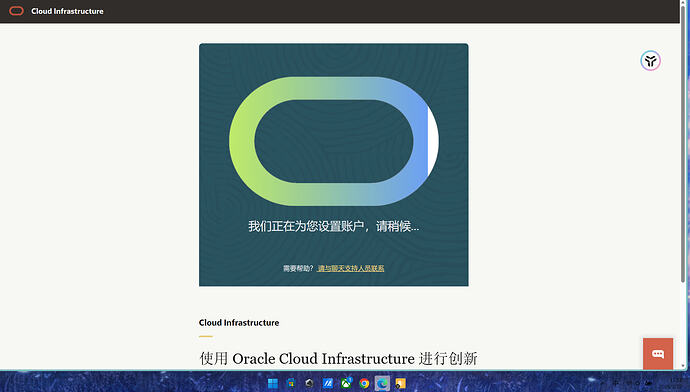Switch to Microsoft Edge in taskbar
Viewport: 690px width, 392px height.
382,384
